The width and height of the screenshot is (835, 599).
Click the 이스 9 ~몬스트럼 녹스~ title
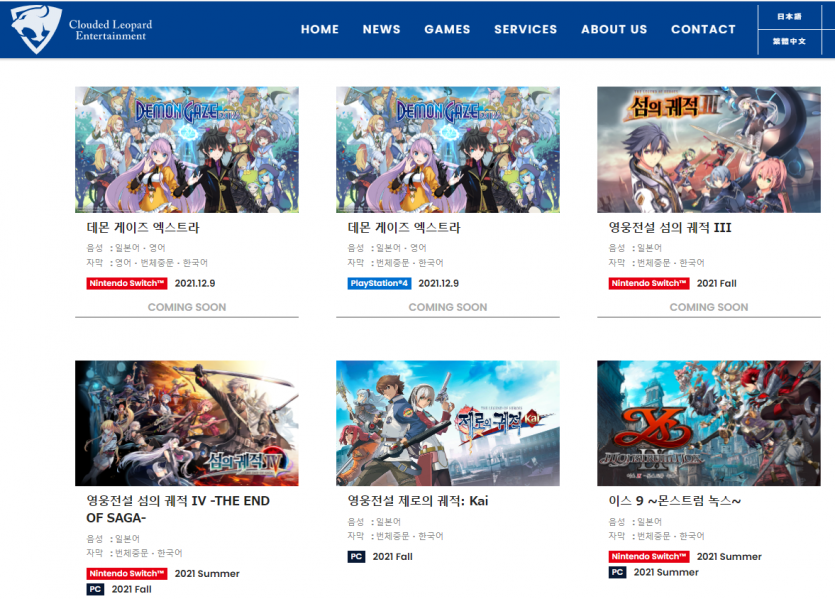pyautogui.click(x=675, y=501)
